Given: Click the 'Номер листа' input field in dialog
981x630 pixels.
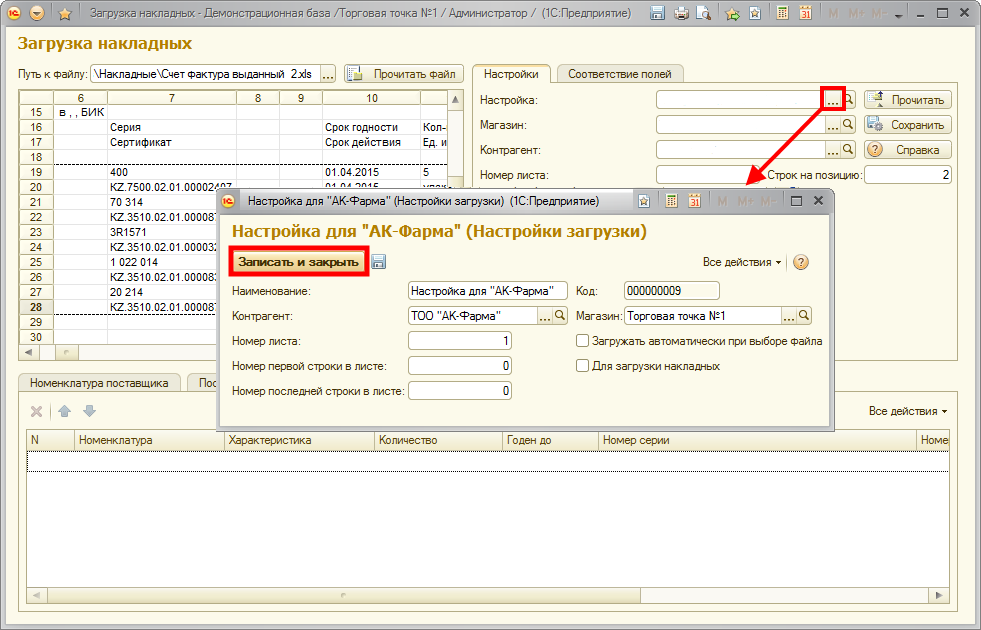Looking at the screenshot, I should tap(460, 341).
